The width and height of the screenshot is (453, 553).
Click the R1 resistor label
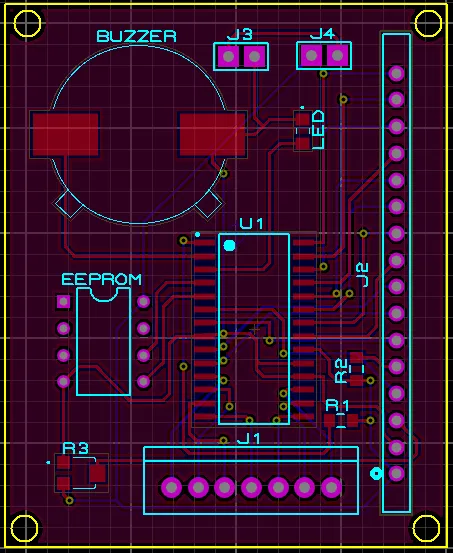click(x=337, y=406)
